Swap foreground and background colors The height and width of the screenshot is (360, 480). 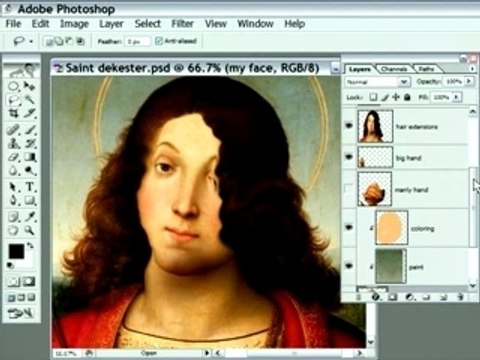[30, 246]
